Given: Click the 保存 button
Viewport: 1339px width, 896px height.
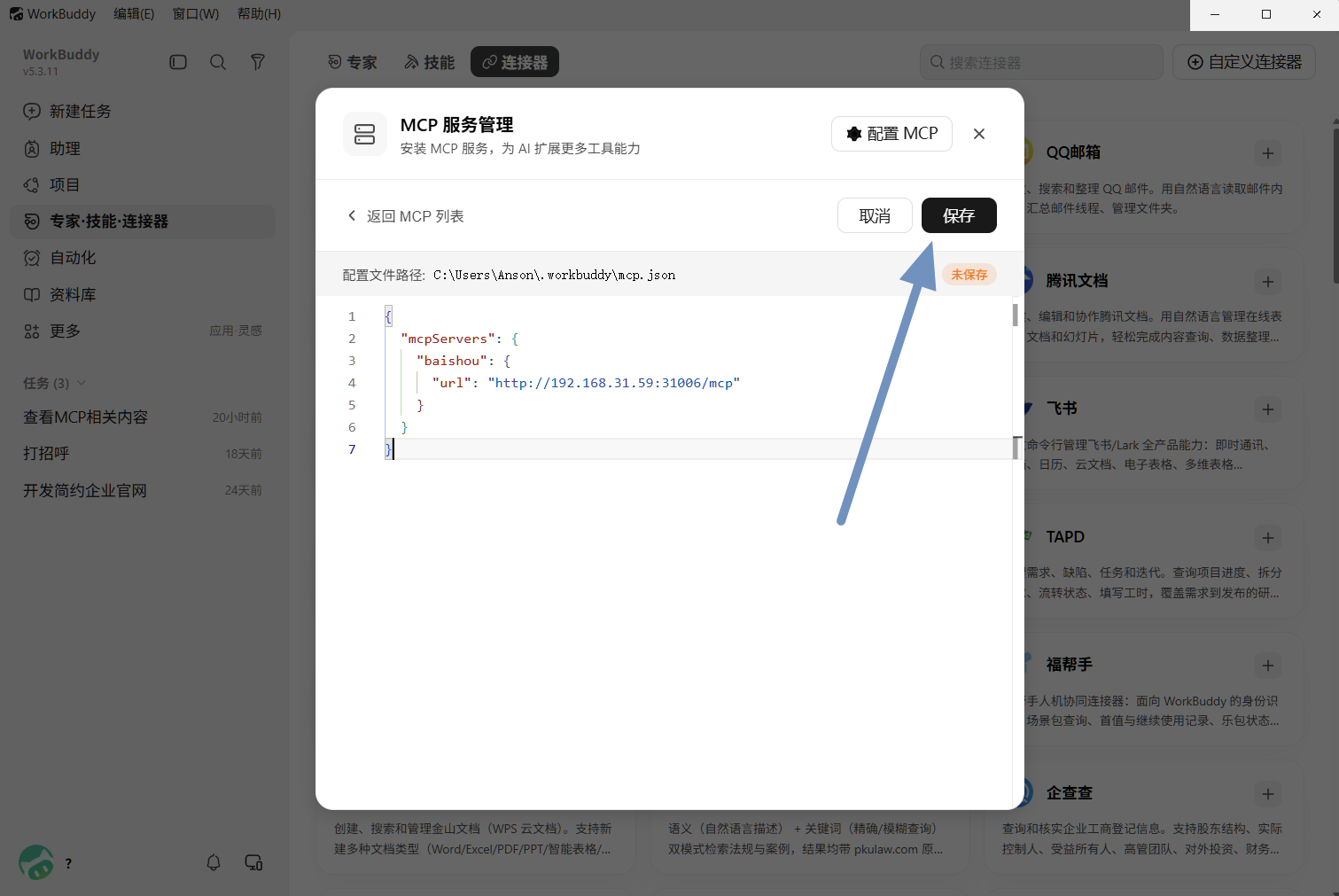Looking at the screenshot, I should [959, 215].
